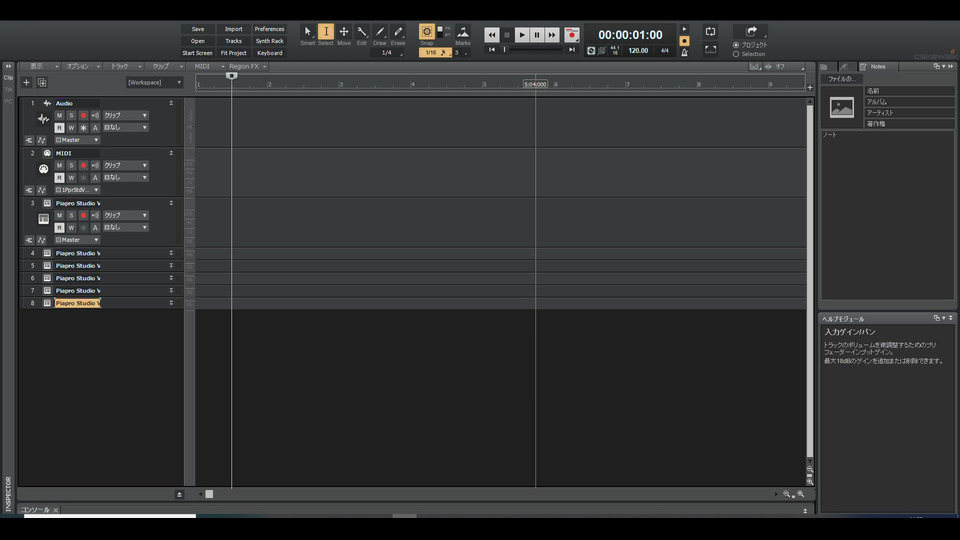Open the media browser folder tab

pyautogui.click(x=824, y=66)
